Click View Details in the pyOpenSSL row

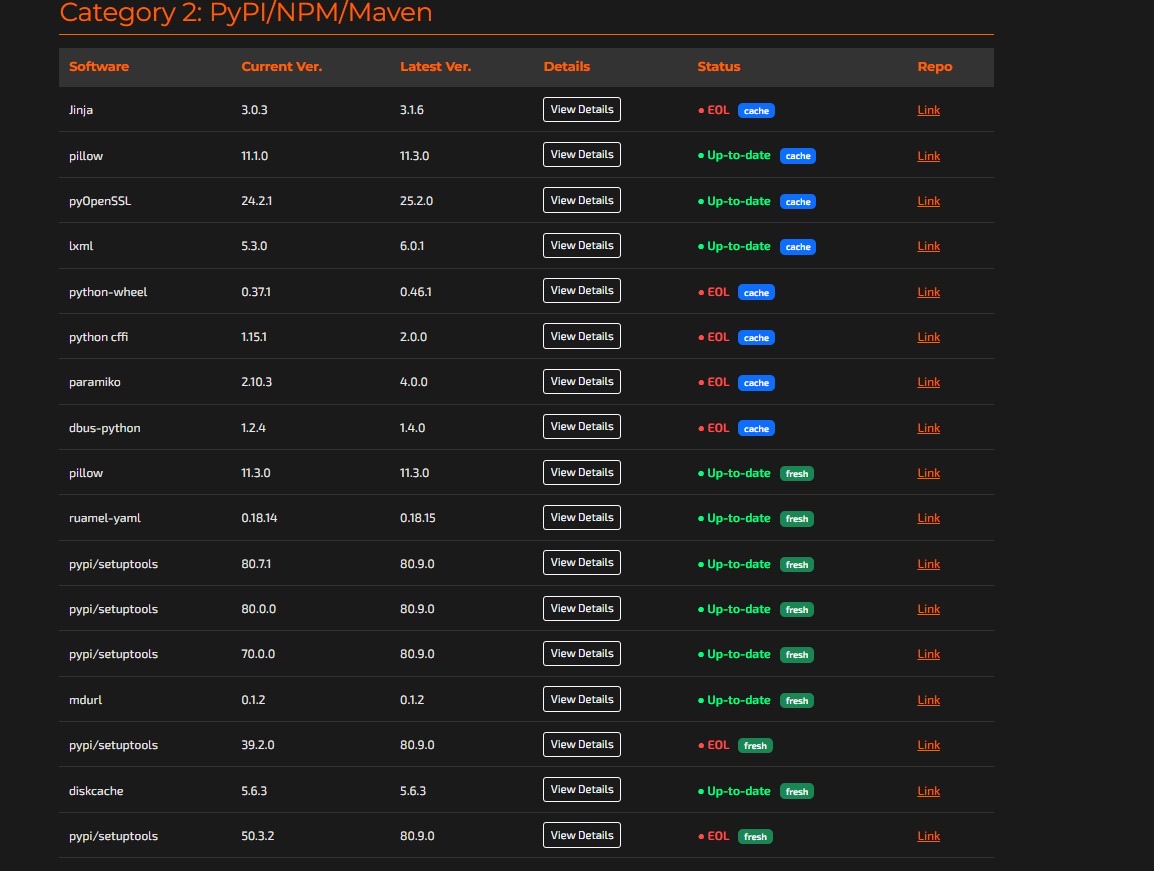click(x=581, y=200)
